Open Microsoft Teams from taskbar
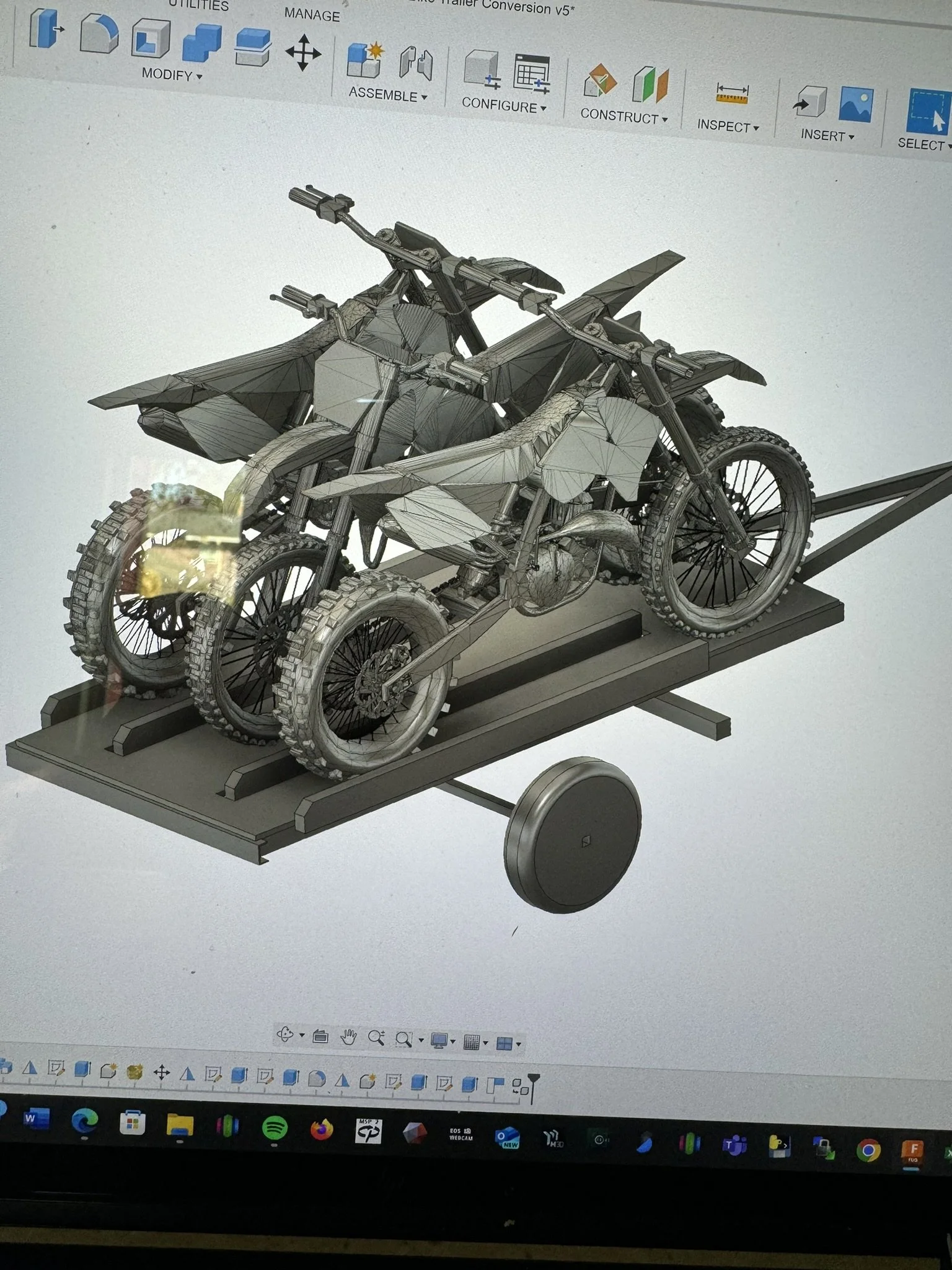The width and height of the screenshot is (952, 1270). [734, 1146]
